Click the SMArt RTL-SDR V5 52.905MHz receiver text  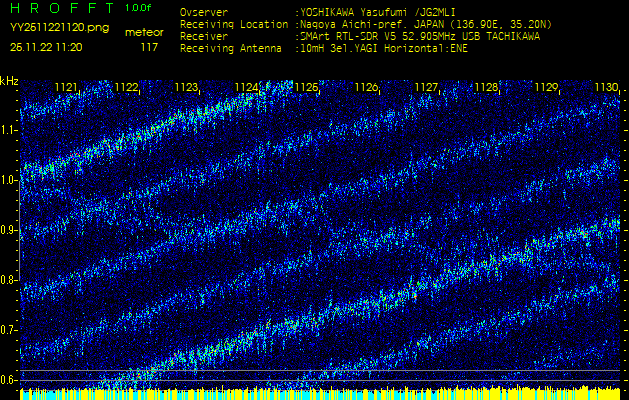click(x=418, y=37)
